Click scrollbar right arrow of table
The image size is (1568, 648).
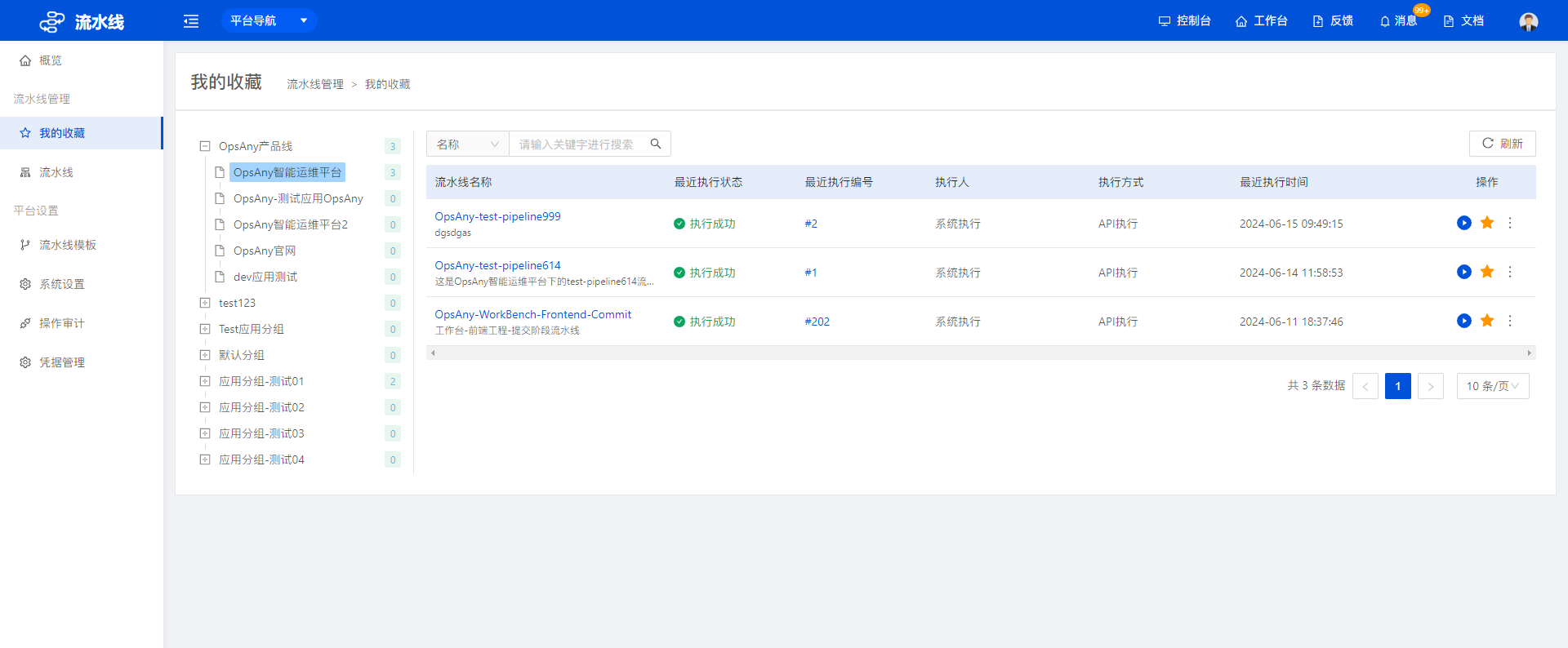pos(1530,353)
